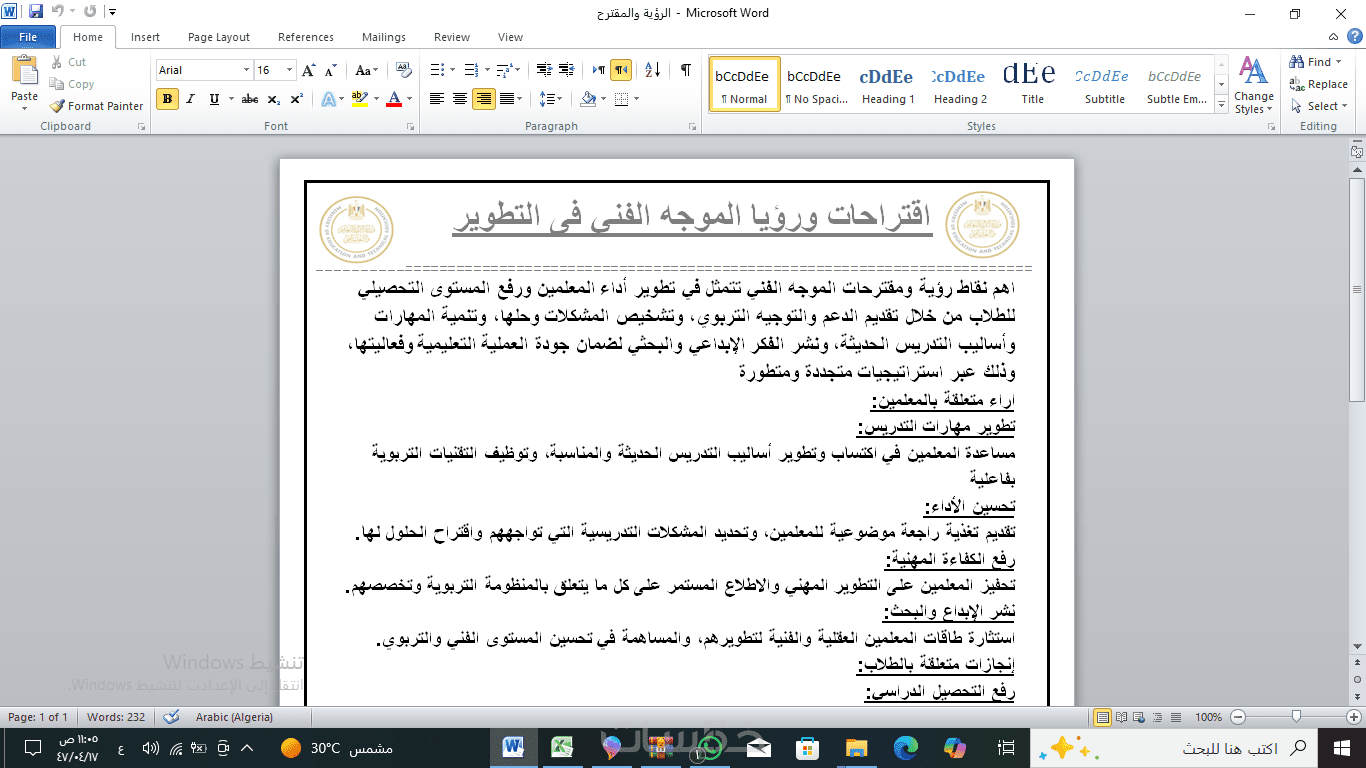Image resolution: width=1366 pixels, height=768 pixels.
Task: Click the Replace button in Editing group
Action: point(1319,84)
